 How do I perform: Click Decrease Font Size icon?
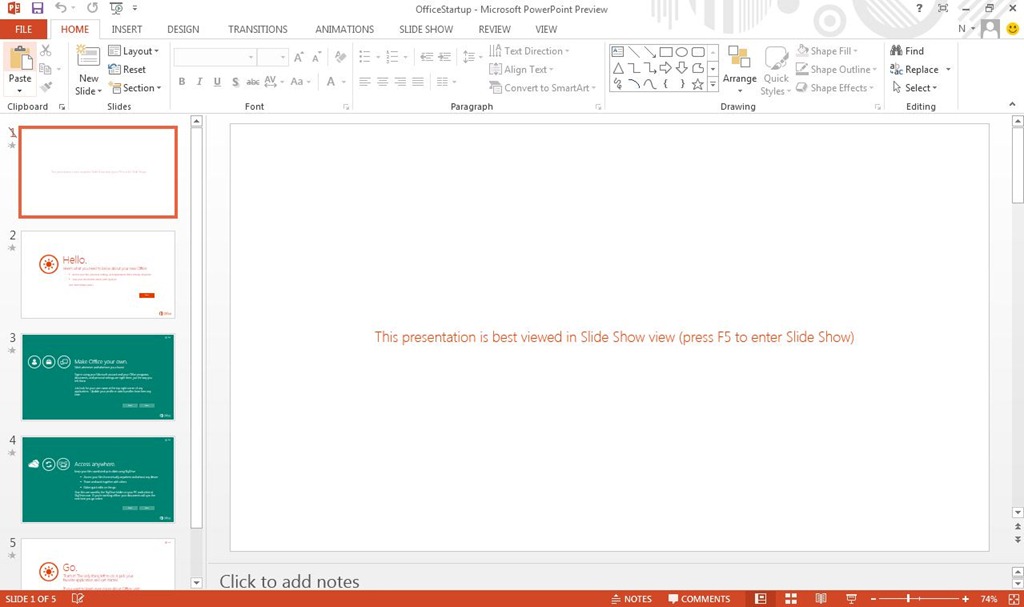[x=316, y=57]
